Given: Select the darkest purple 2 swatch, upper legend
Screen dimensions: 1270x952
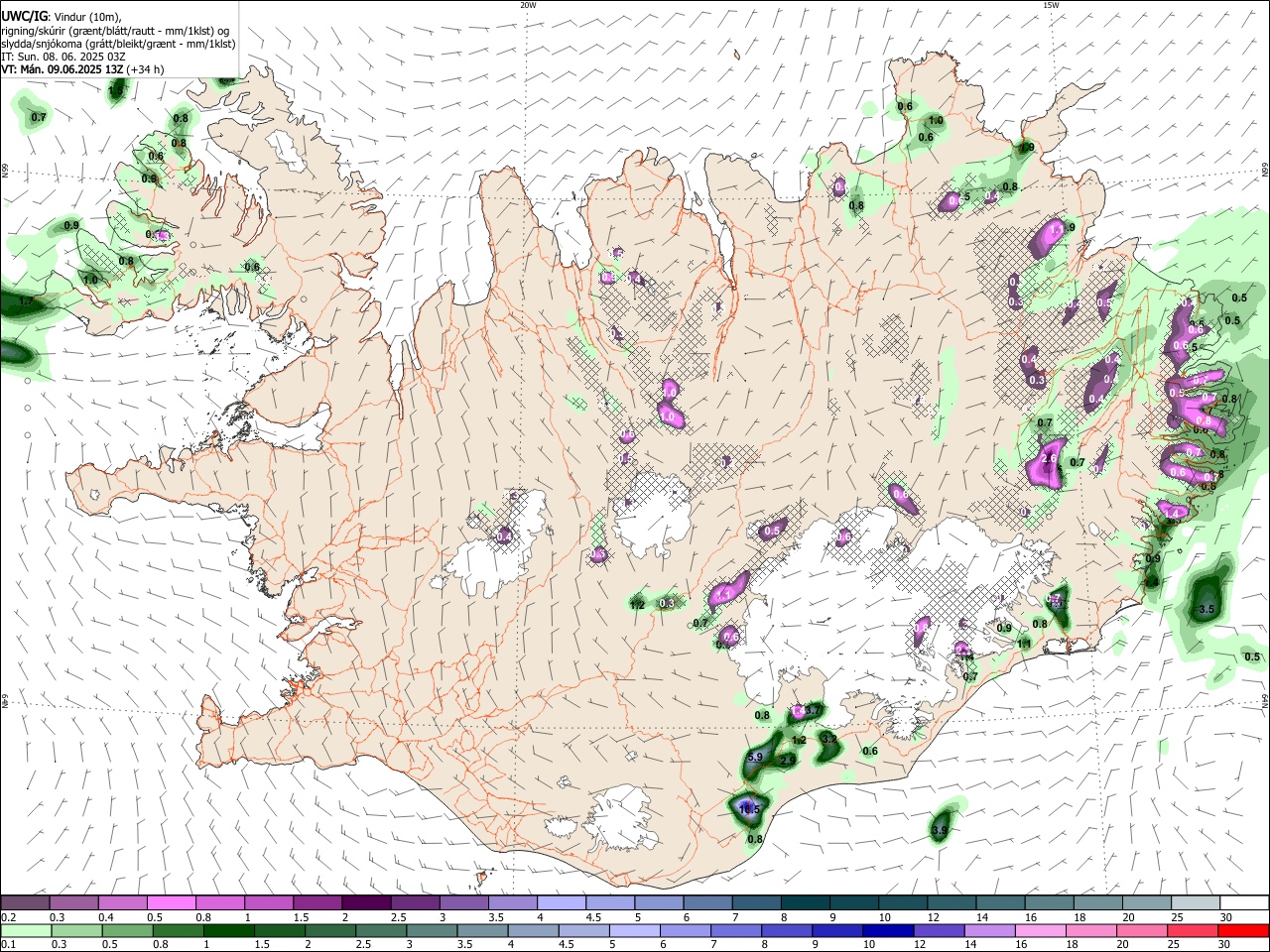Looking at the screenshot, I should click(366, 902).
